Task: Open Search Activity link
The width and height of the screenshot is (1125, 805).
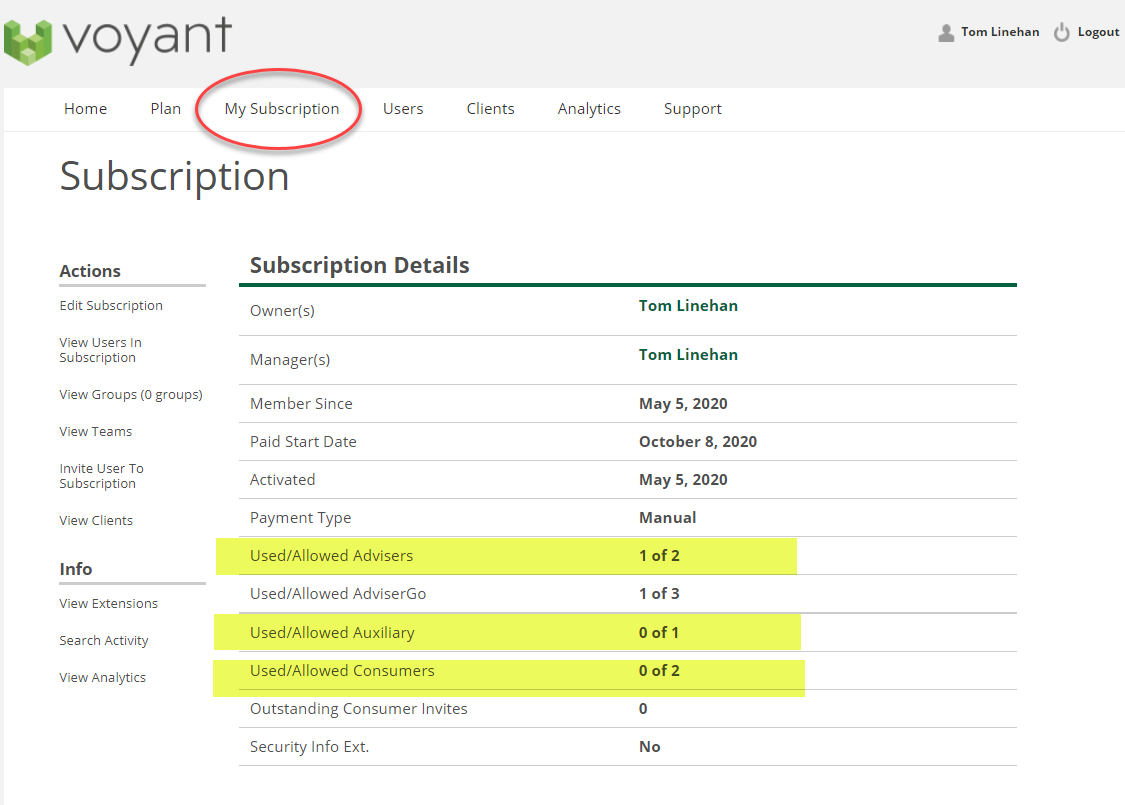Action: [104, 641]
